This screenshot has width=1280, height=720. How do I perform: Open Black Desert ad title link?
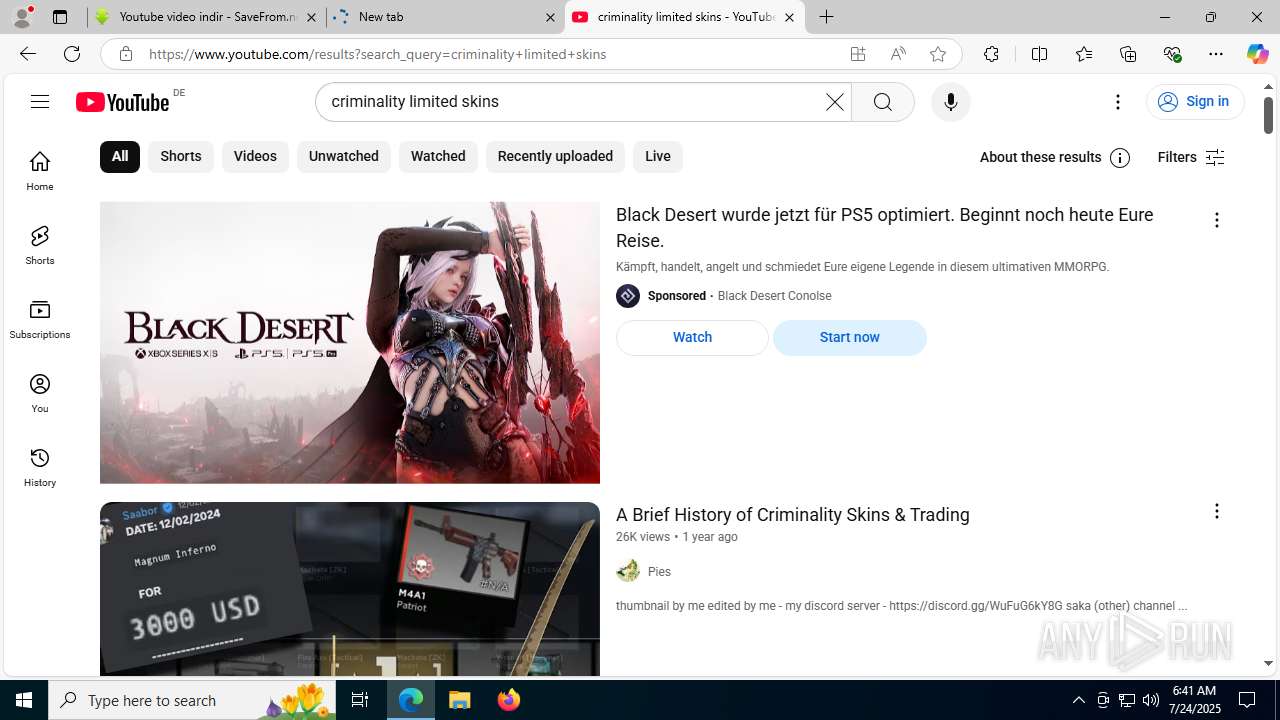pos(885,228)
